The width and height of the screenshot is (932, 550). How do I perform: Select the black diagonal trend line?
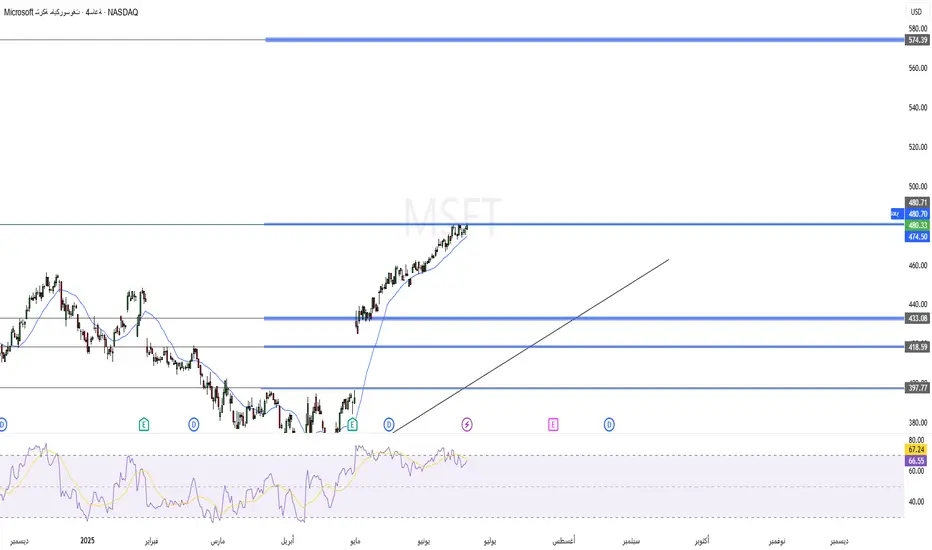click(531, 345)
